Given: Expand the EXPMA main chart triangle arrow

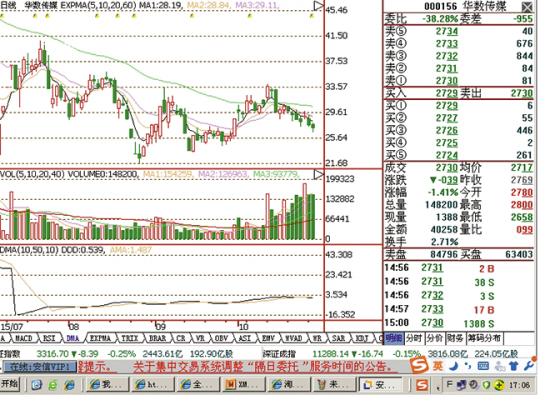Looking at the screenshot, I should pyautogui.click(x=318, y=6).
